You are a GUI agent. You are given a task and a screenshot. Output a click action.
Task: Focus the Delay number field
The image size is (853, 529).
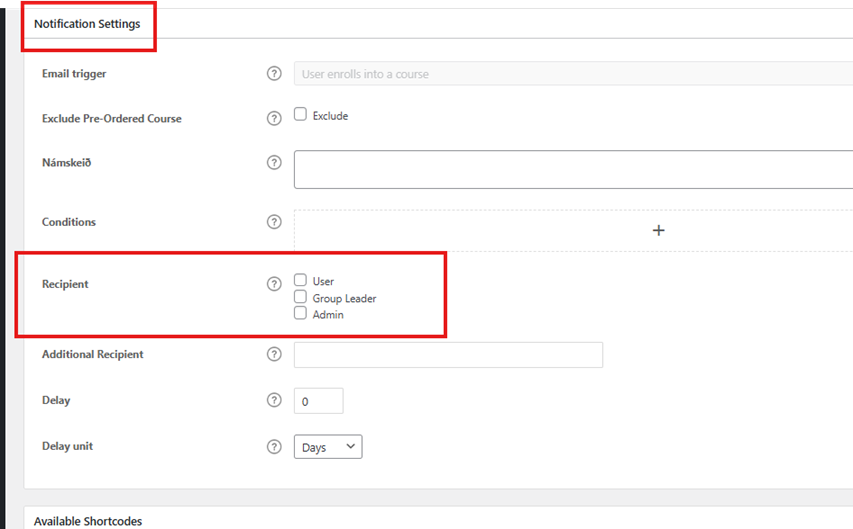[318, 401]
